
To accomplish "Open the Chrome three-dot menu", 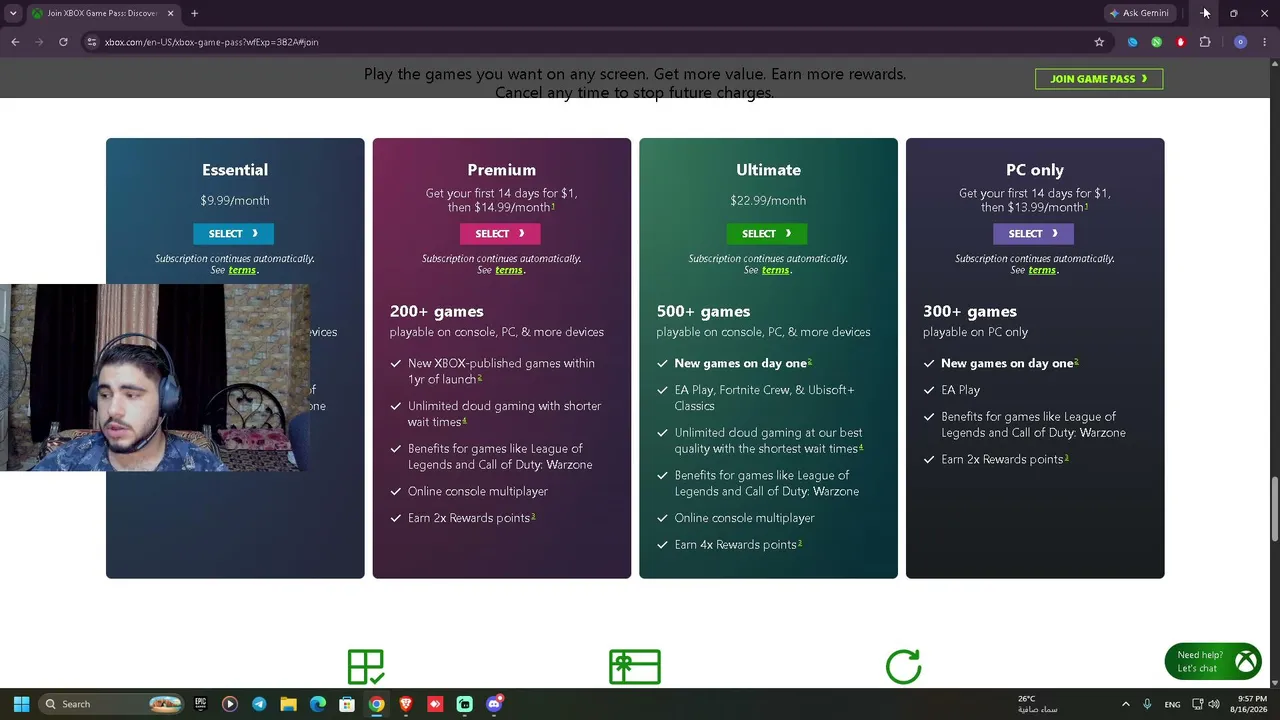I will [1265, 42].
